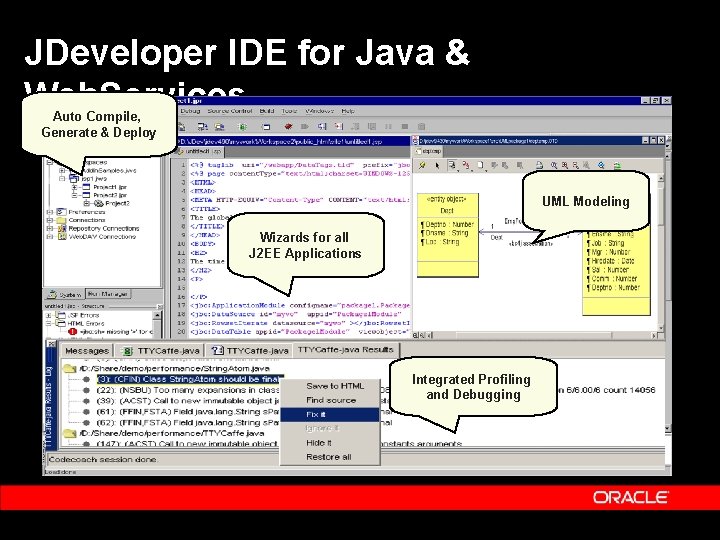Click the jsp1.jws workspace icon
Screen dimensions: 720x540
(74, 179)
